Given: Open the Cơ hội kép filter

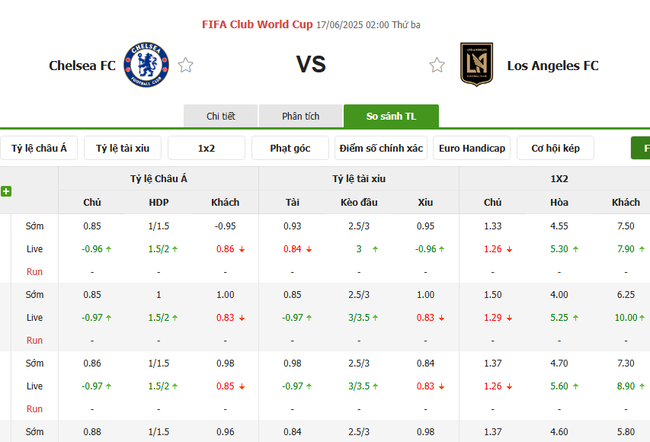Looking at the screenshot, I should point(556,149).
